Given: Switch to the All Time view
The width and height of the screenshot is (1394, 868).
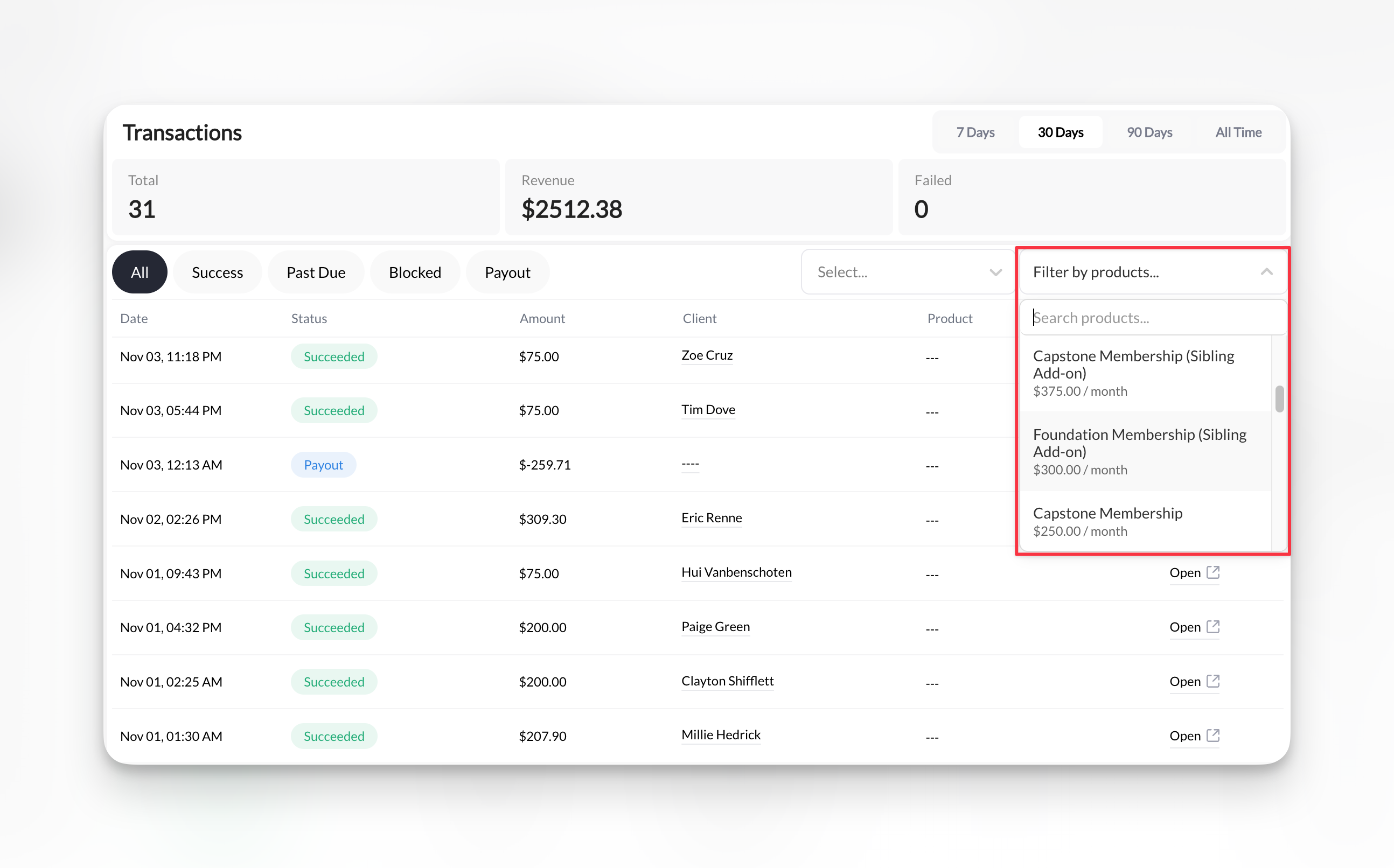Looking at the screenshot, I should point(1238,132).
